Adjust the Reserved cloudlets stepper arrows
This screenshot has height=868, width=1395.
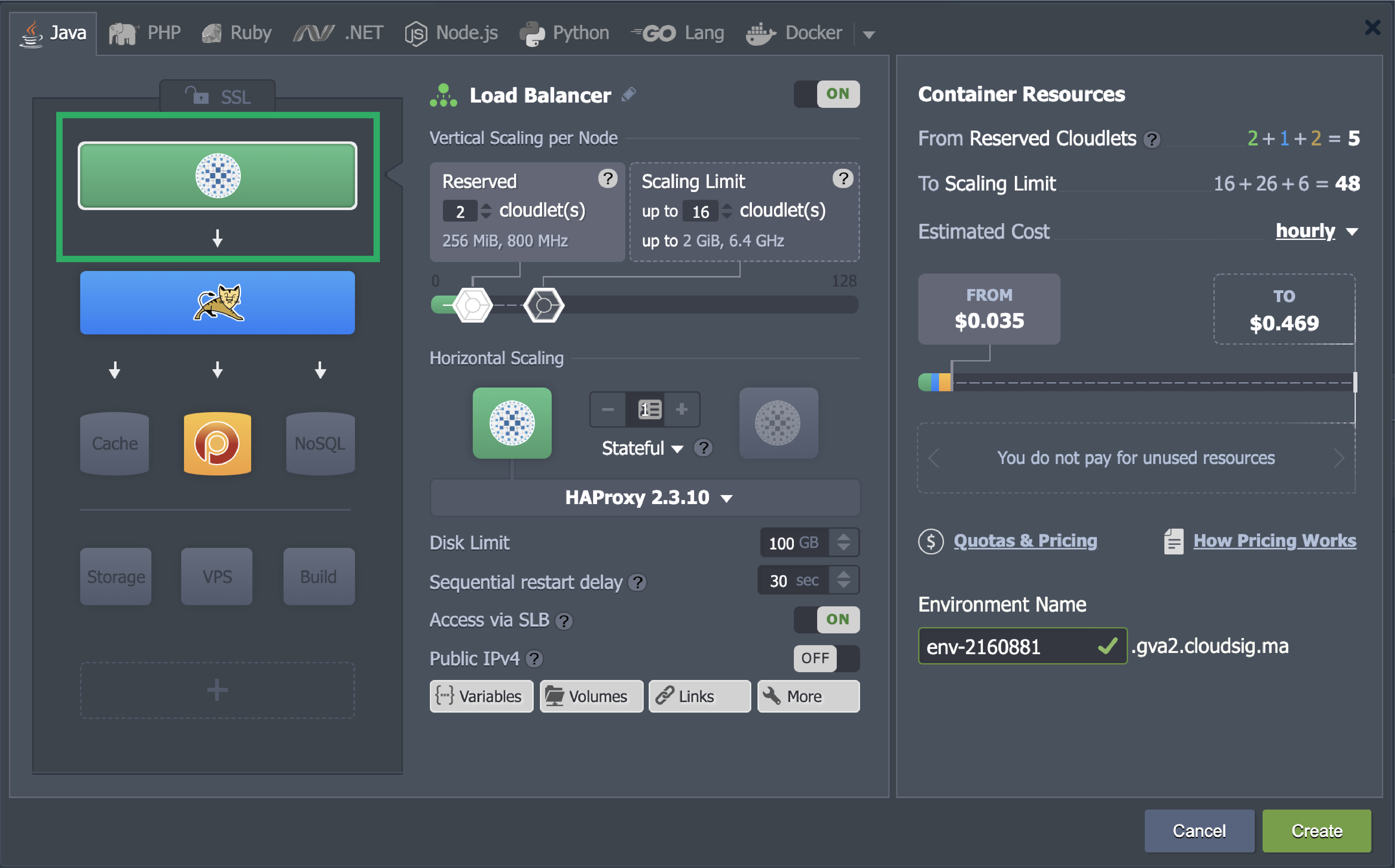tap(486, 211)
